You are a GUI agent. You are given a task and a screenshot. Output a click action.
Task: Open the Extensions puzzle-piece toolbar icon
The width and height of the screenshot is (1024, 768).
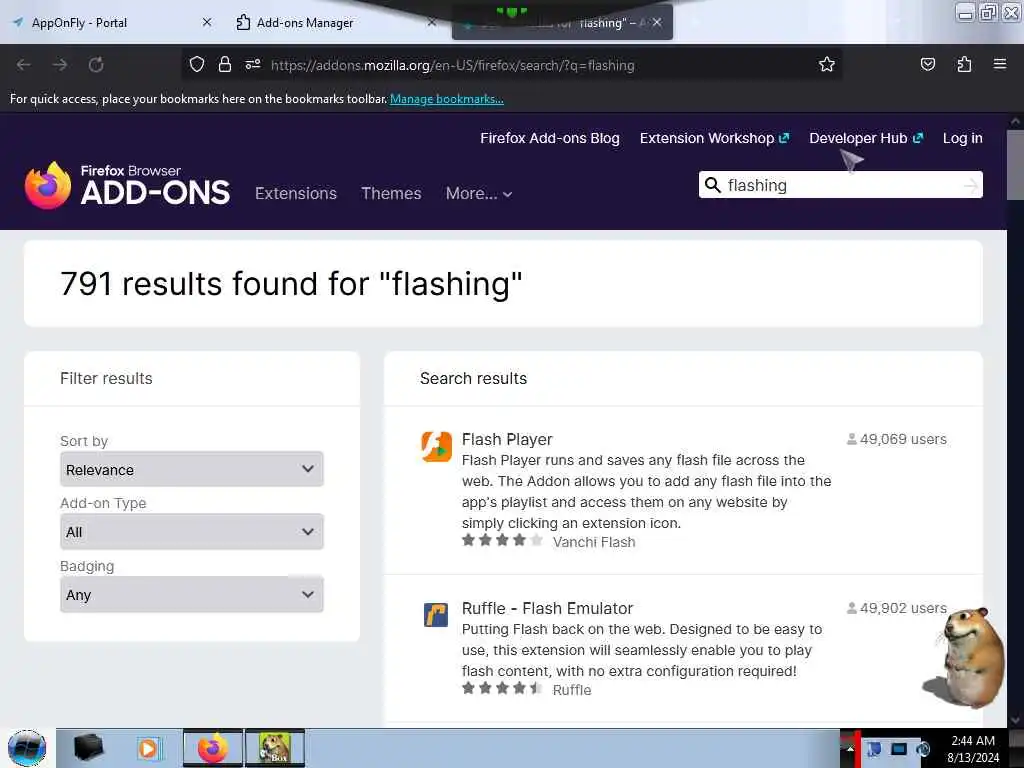[964, 64]
